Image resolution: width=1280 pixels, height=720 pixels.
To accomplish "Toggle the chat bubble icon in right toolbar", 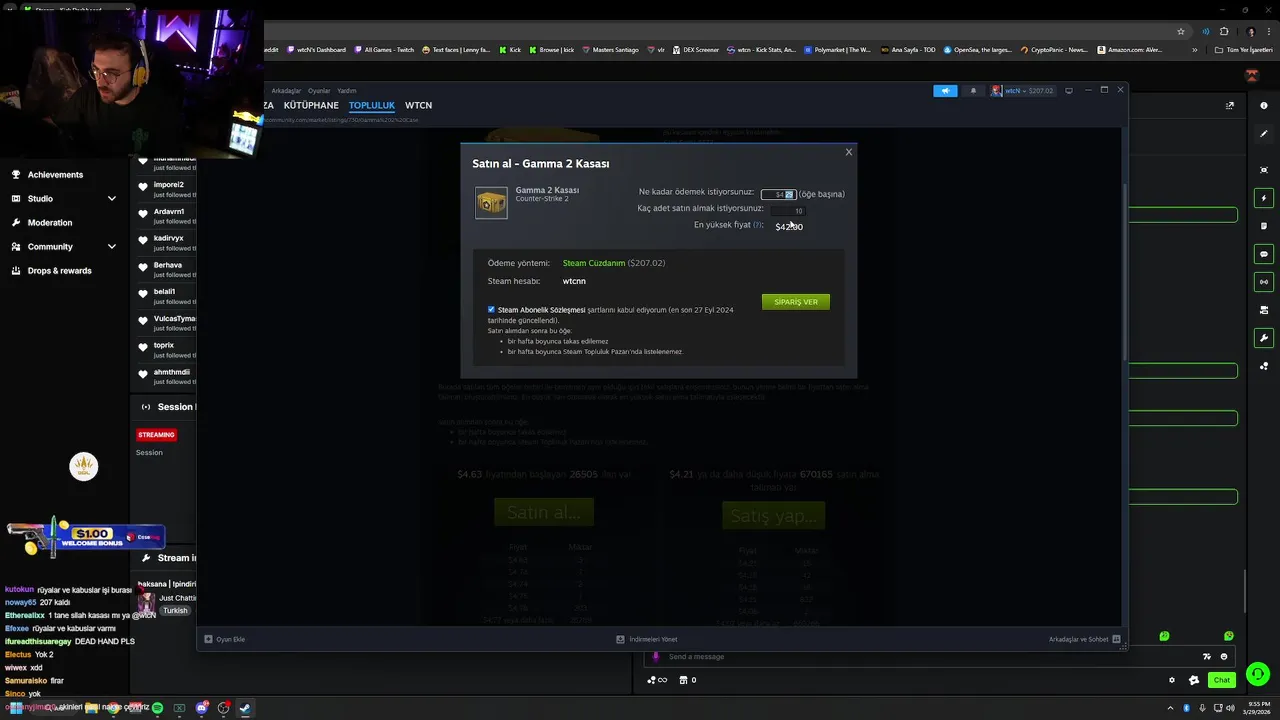I will (1264, 254).
